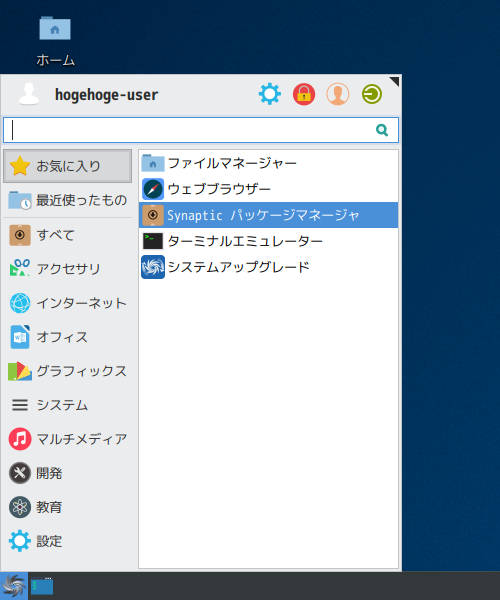Click the menu search input field
The width and height of the screenshot is (500, 600).
201,130
